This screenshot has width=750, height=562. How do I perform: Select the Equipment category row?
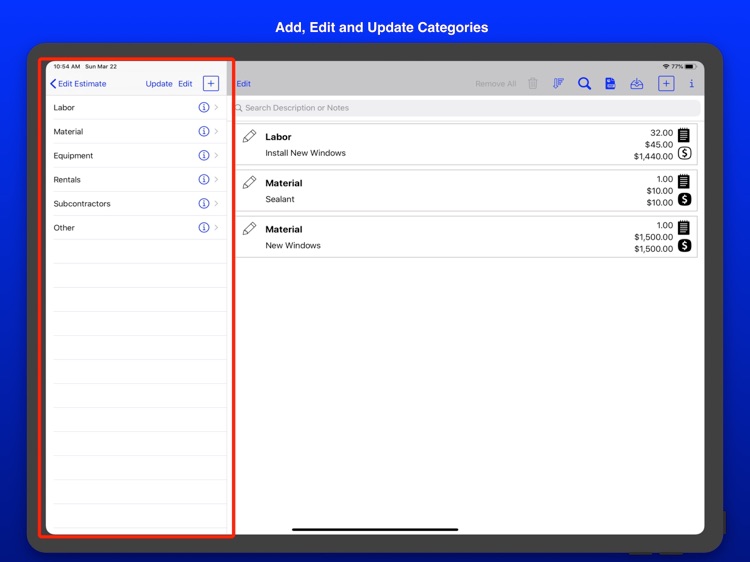point(137,155)
